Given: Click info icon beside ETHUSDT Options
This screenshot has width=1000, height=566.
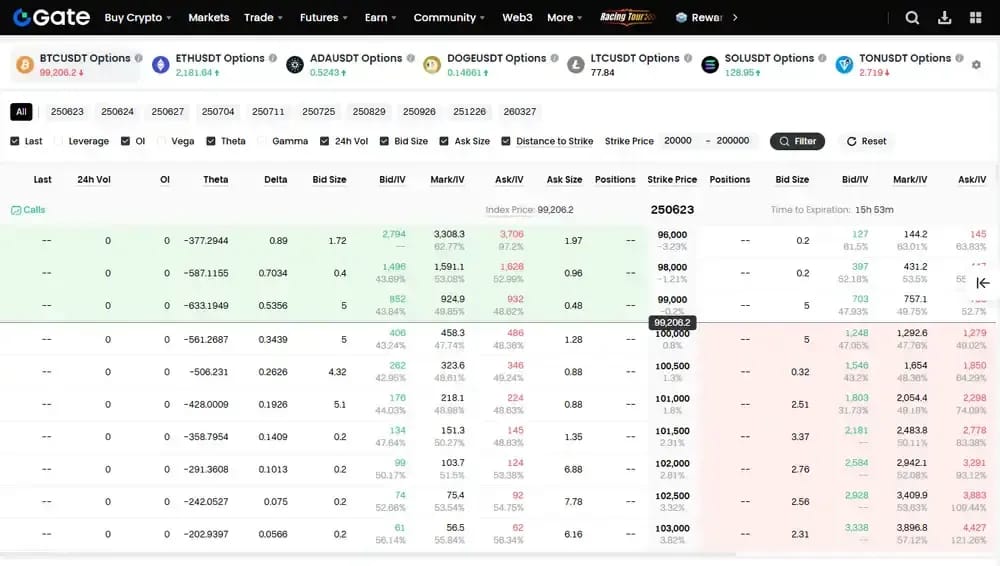Looking at the screenshot, I should (x=273, y=58).
